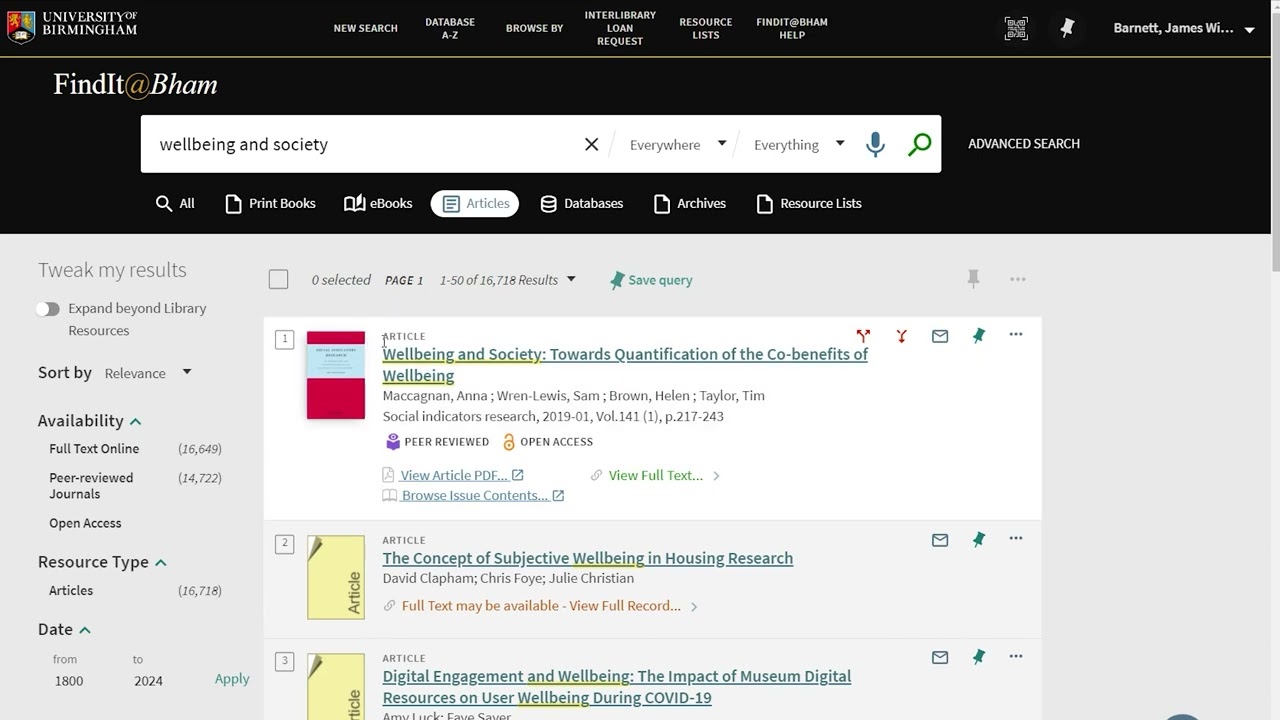Switch to the Databases tab
The image size is (1280, 720).
tap(581, 203)
